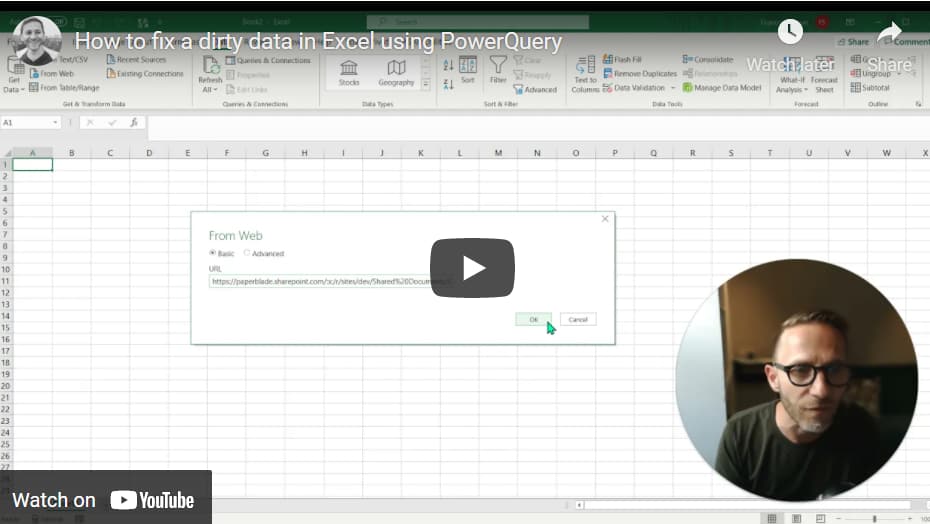
Task: Select the Basic radio button
Action: click(213, 253)
